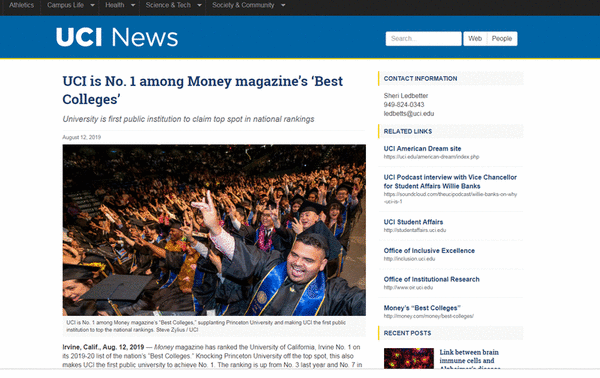Visit the UCI Student Affairs link

(x=413, y=222)
